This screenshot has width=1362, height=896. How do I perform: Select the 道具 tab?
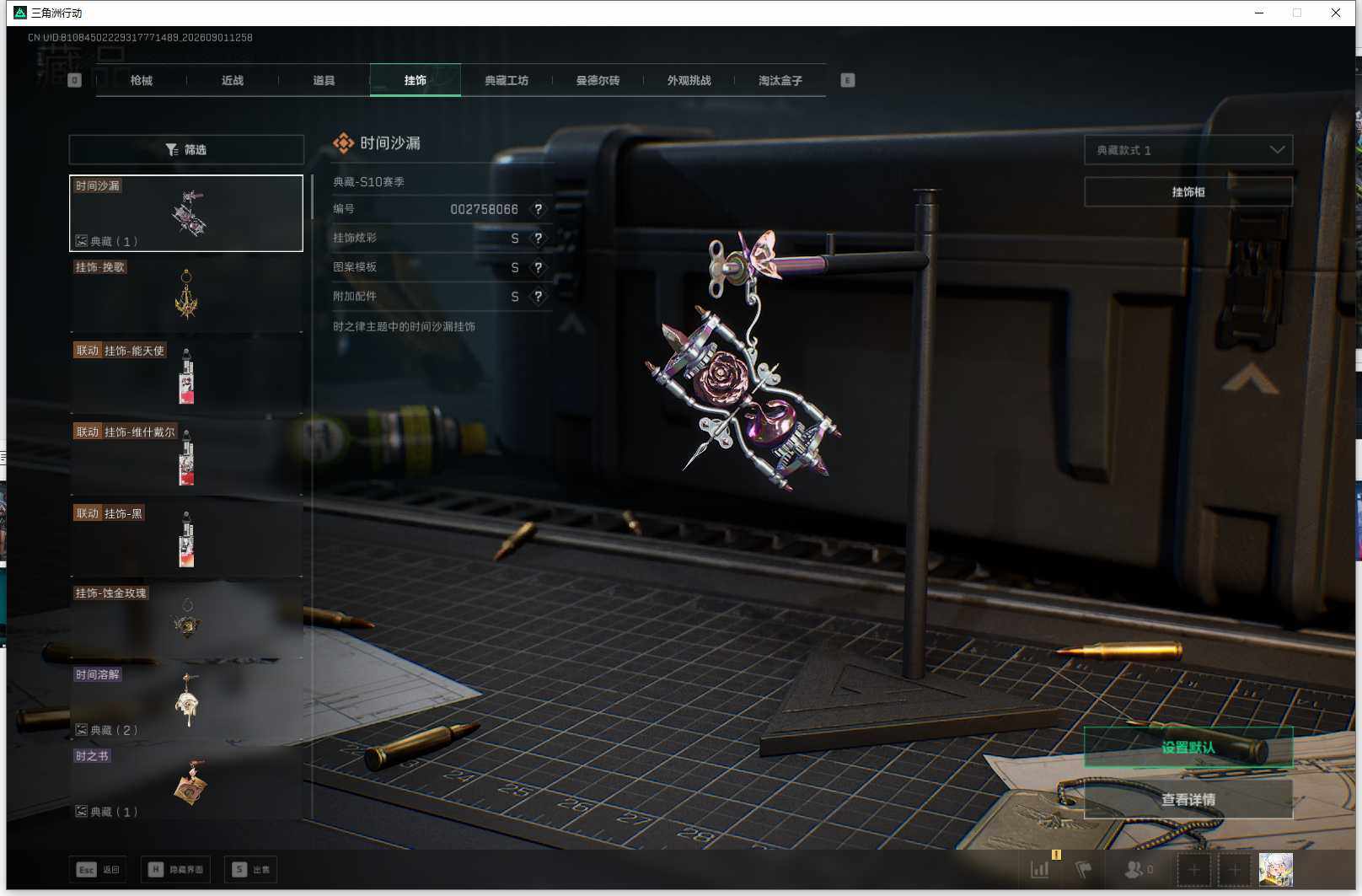tap(324, 81)
